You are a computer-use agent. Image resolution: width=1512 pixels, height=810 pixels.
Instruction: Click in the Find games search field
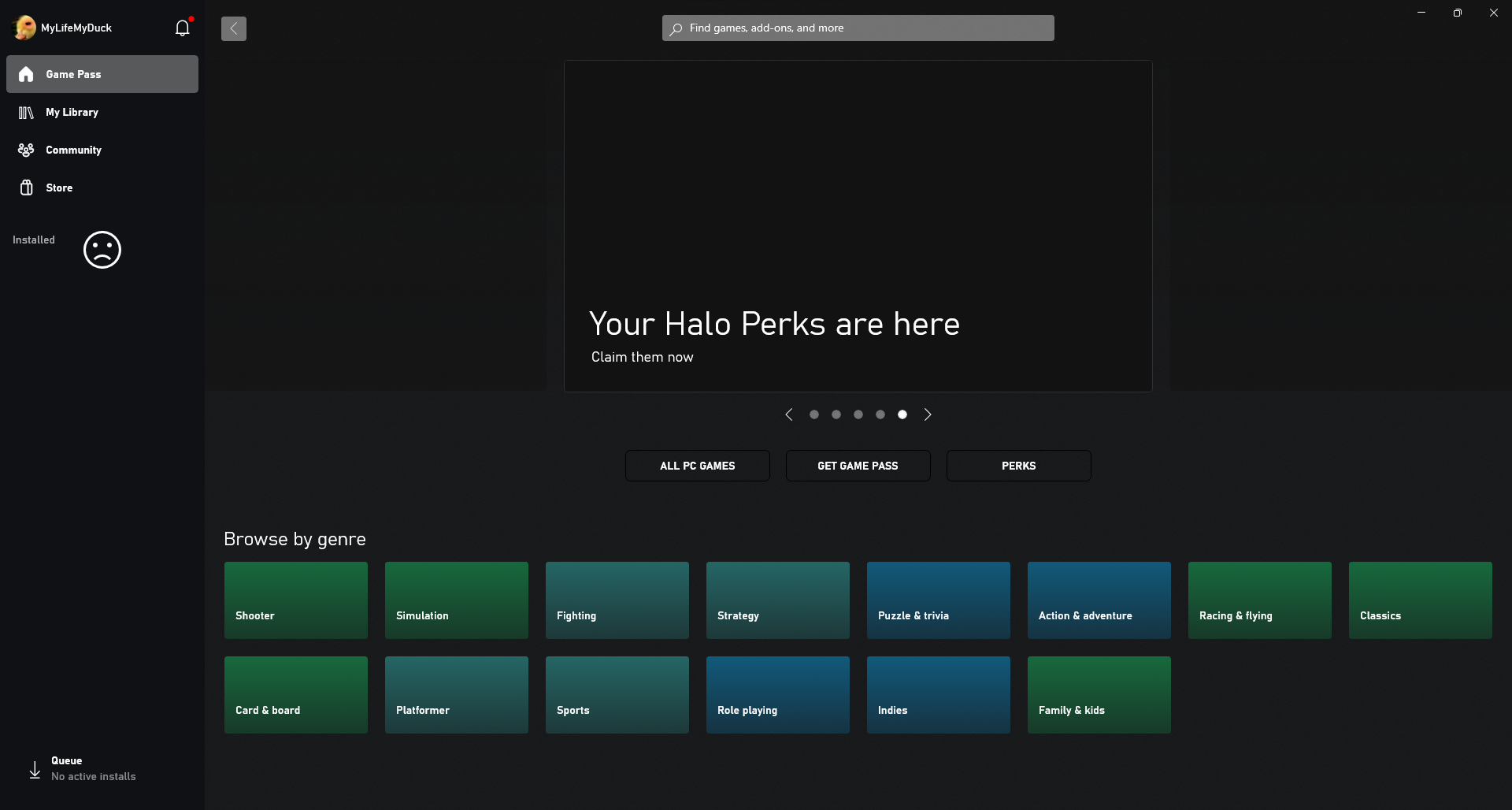(x=858, y=28)
